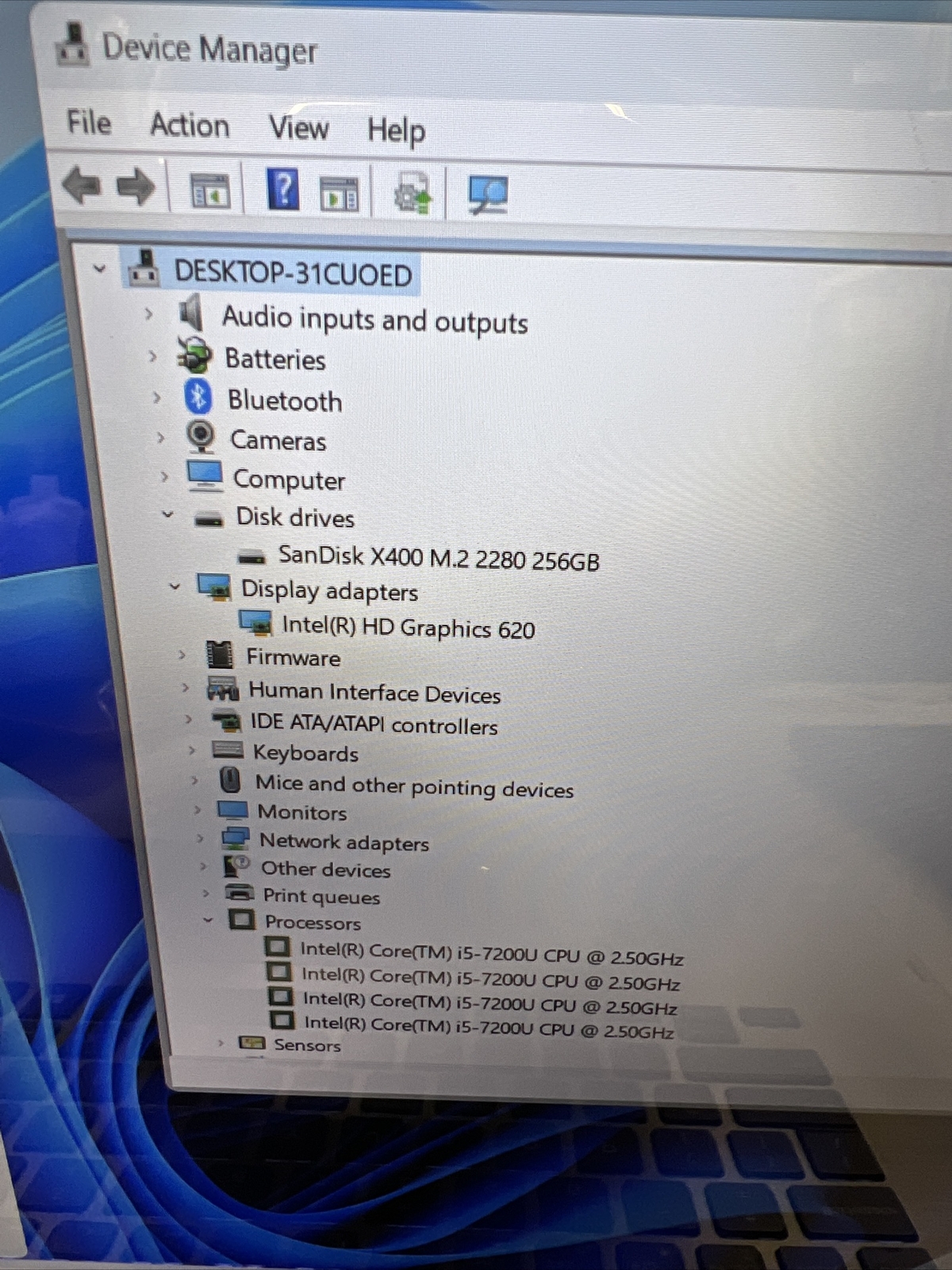The width and height of the screenshot is (952, 1270).
Task: Select the Audio inputs and outputs label
Action: point(375,320)
